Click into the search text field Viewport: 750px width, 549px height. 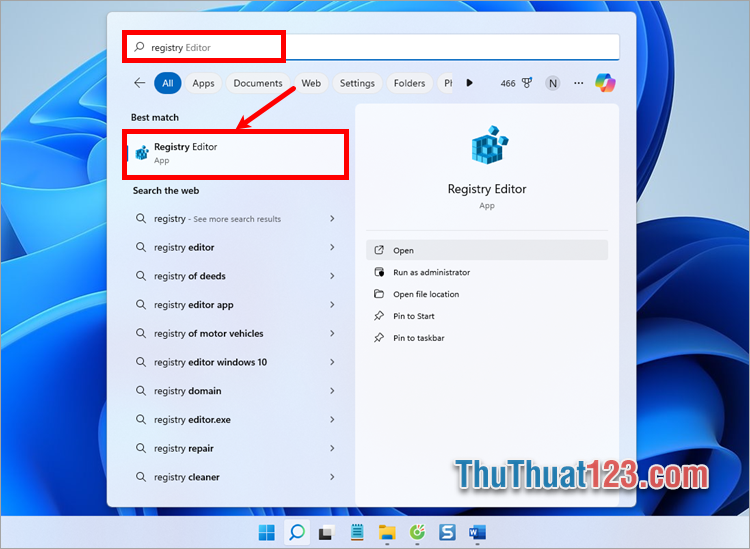(371, 47)
